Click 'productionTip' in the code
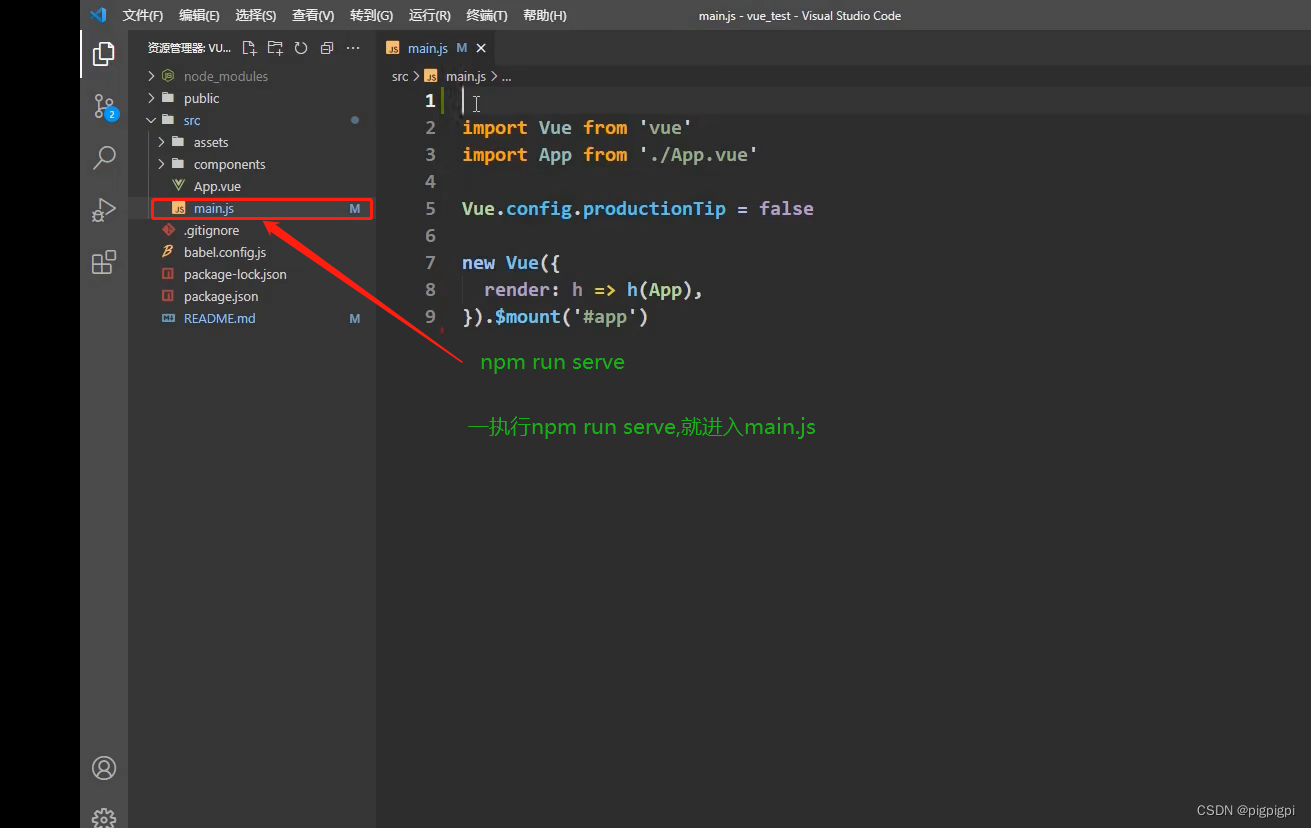The image size is (1311, 828). coord(654,209)
